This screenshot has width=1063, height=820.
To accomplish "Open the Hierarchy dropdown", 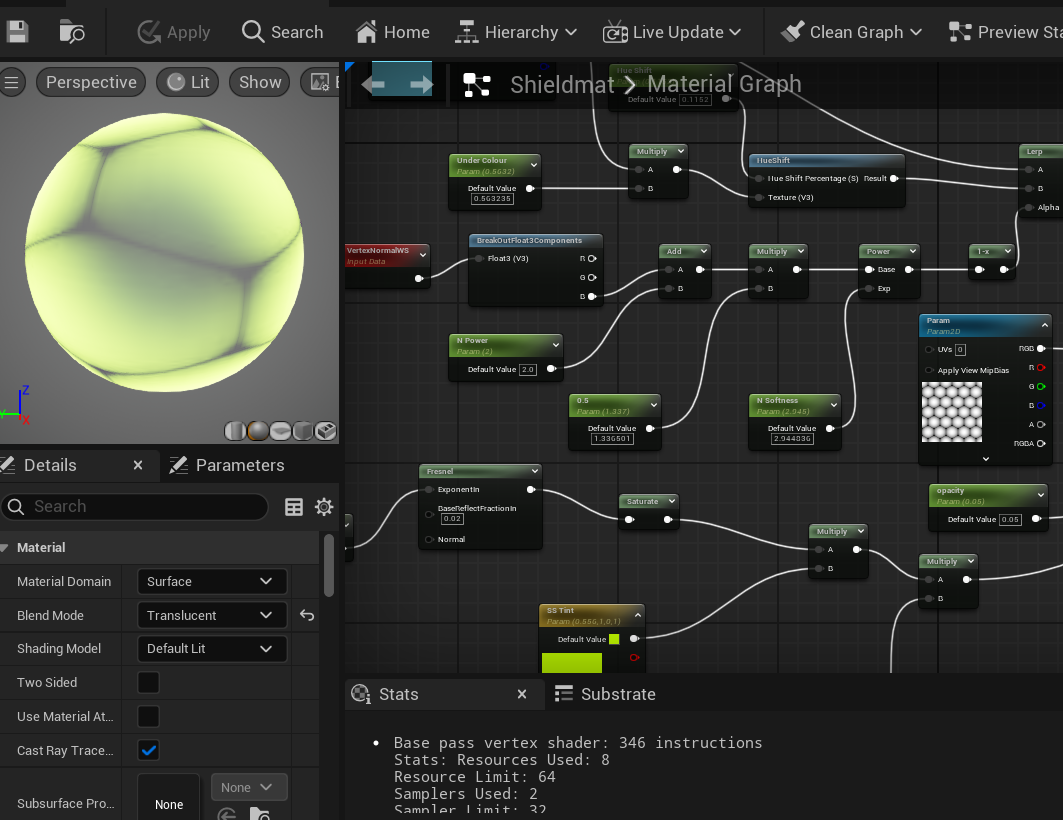I will pos(516,32).
